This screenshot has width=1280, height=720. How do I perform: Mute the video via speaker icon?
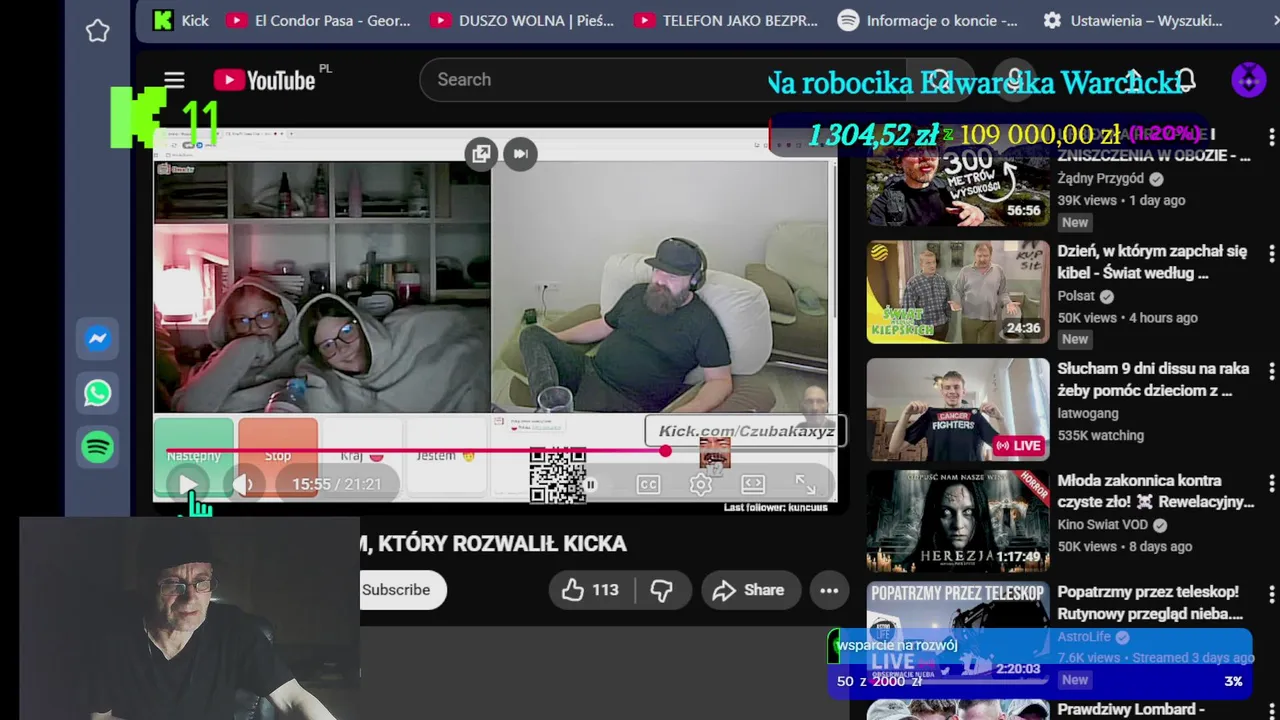[x=243, y=485]
